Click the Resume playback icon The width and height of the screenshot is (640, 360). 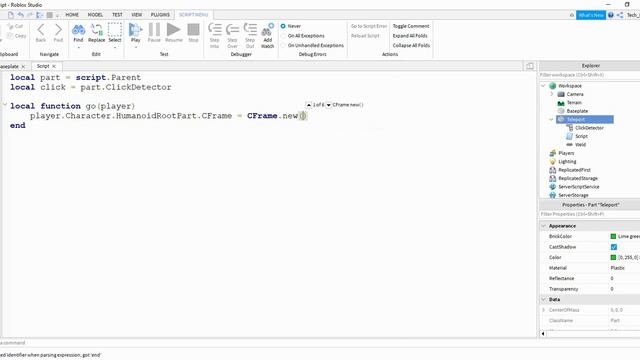coord(173,30)
